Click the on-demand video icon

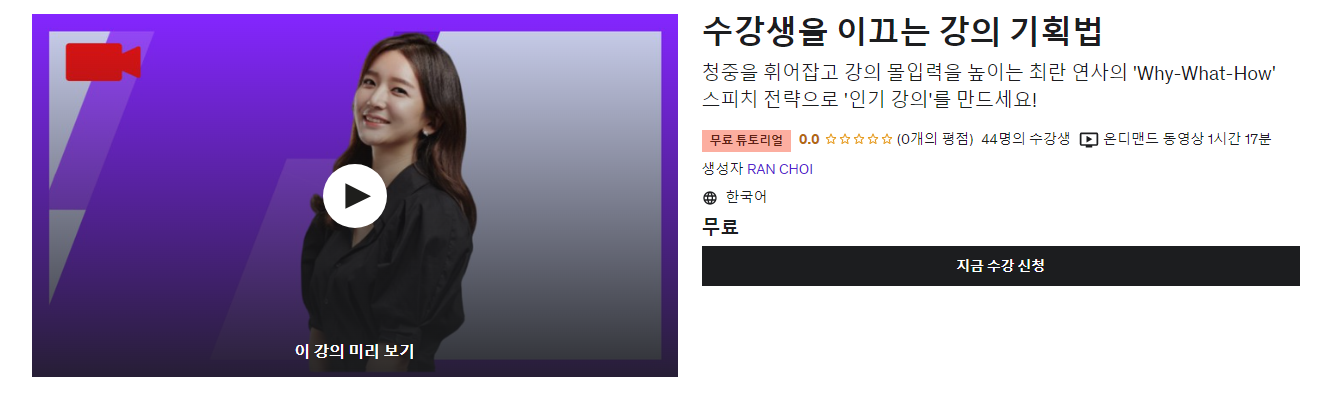click(1089, 140)
